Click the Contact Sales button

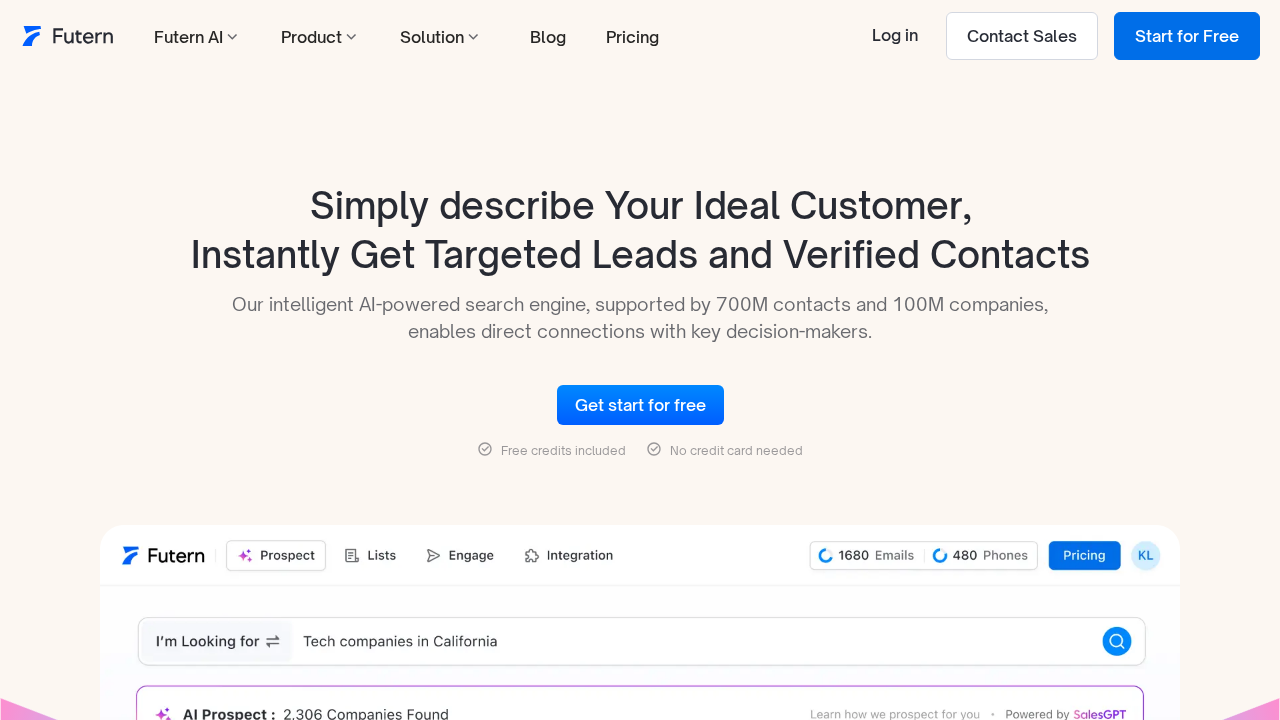point(1021,36)
